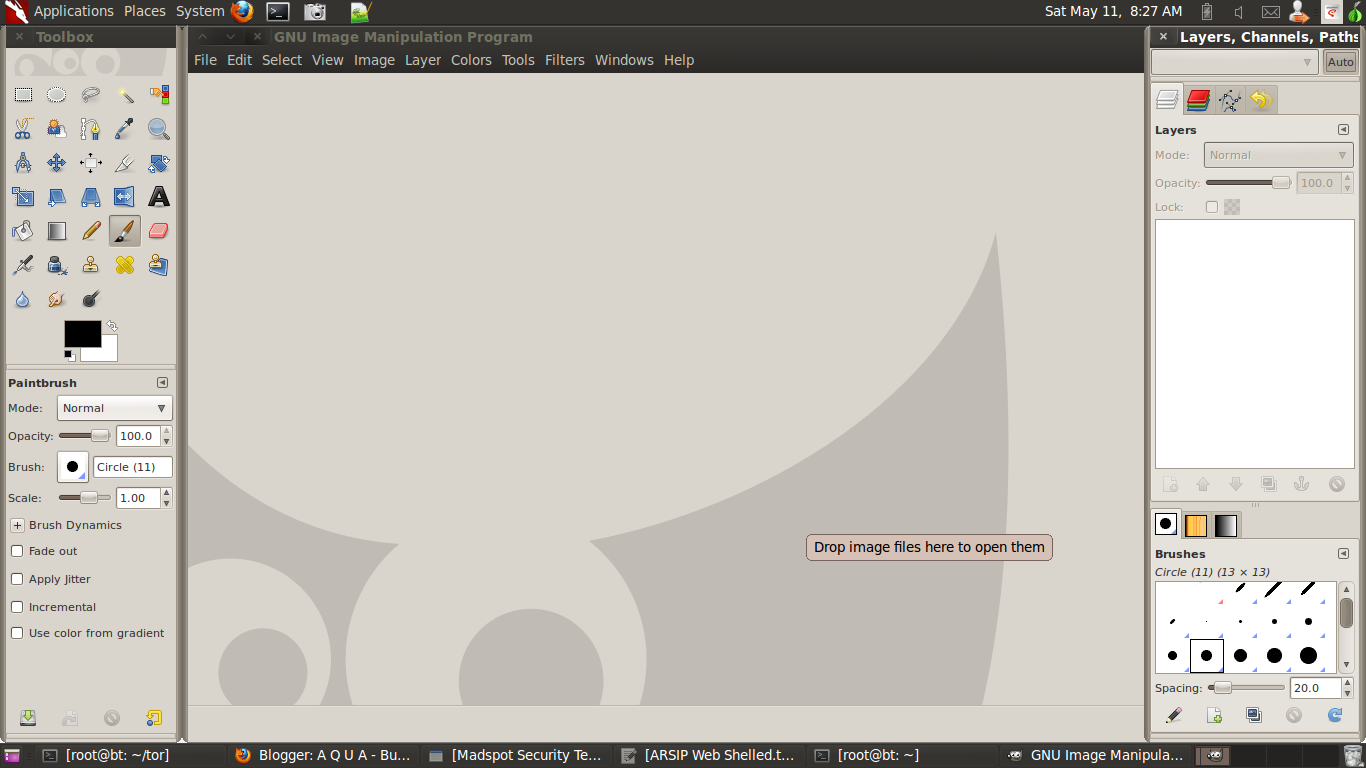Enable the Apply Jitter checkbox

[17, 579]
